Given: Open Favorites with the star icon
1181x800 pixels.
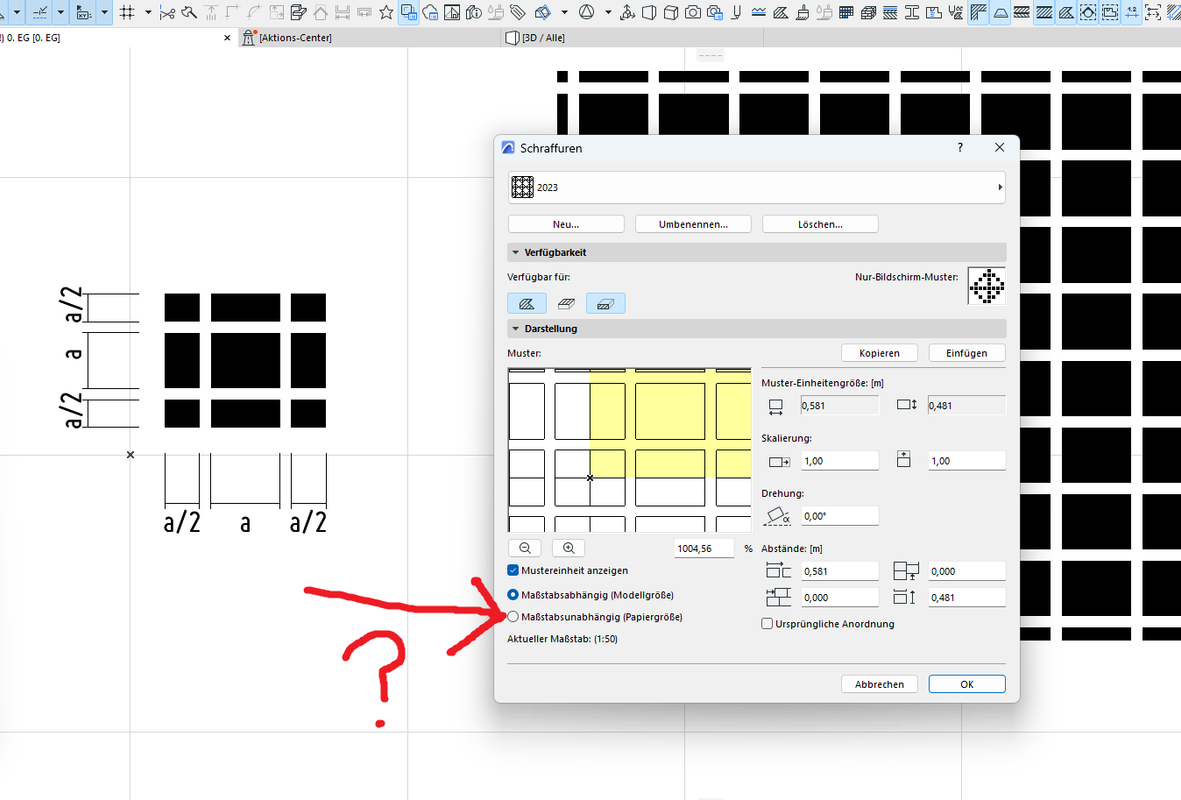Looking at the screenshot, I should 386,12.
